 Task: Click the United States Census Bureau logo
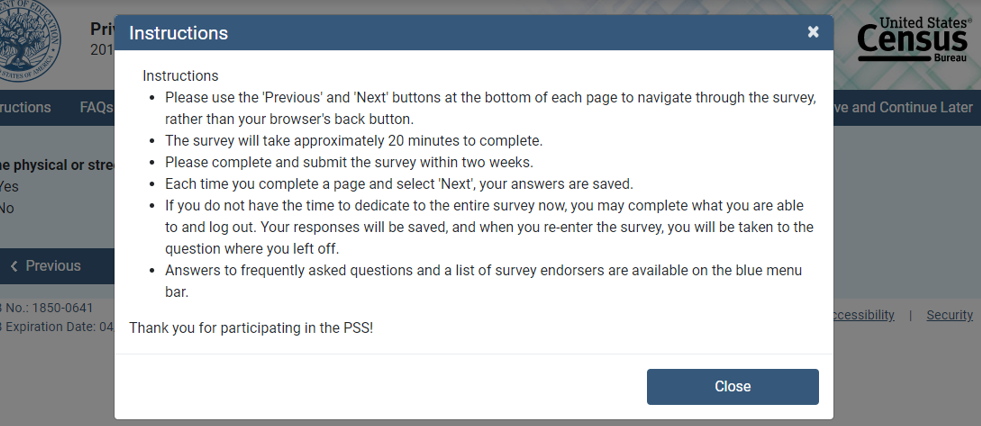914,41
